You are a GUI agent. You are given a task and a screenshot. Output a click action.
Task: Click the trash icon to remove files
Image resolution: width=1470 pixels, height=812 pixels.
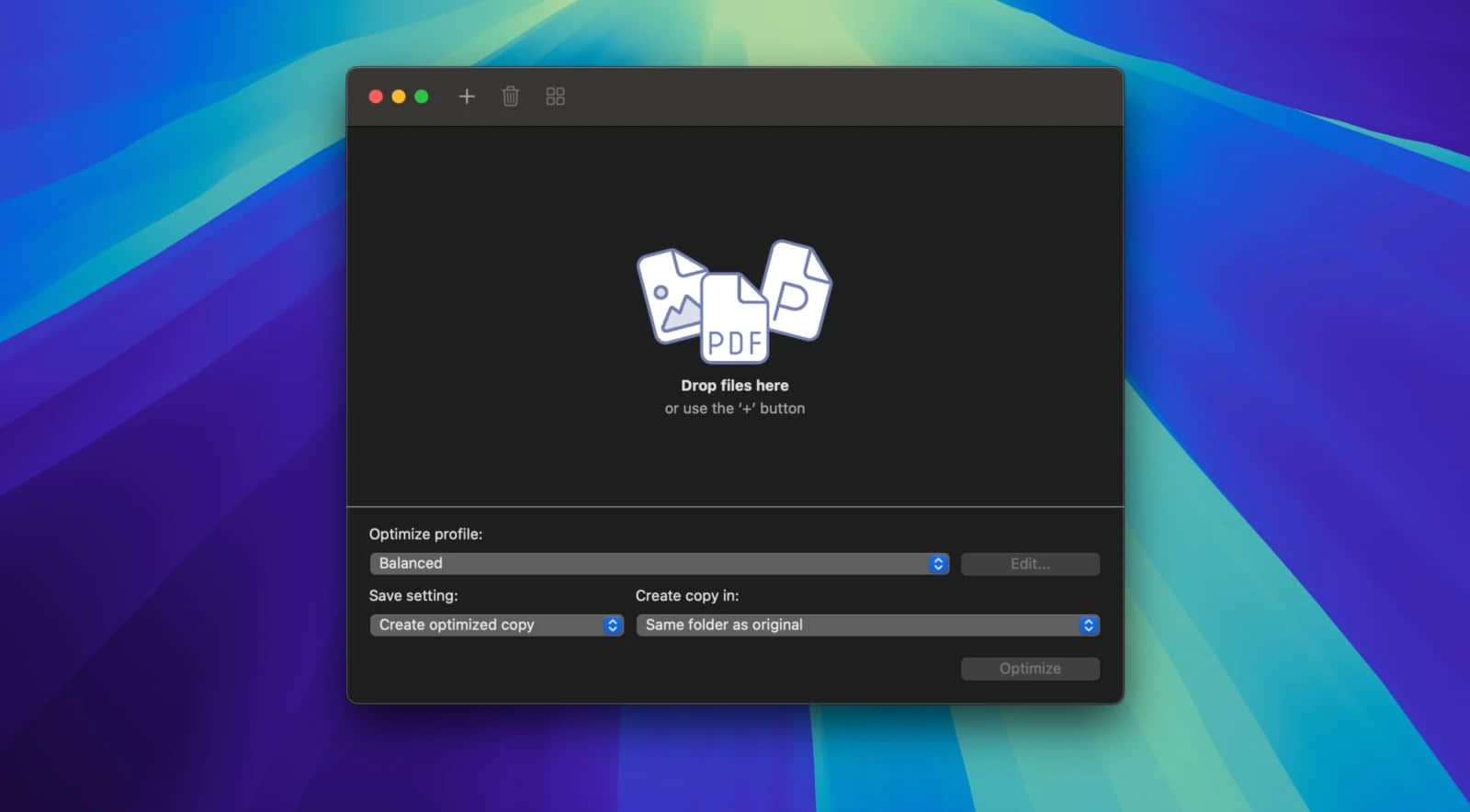511,96
